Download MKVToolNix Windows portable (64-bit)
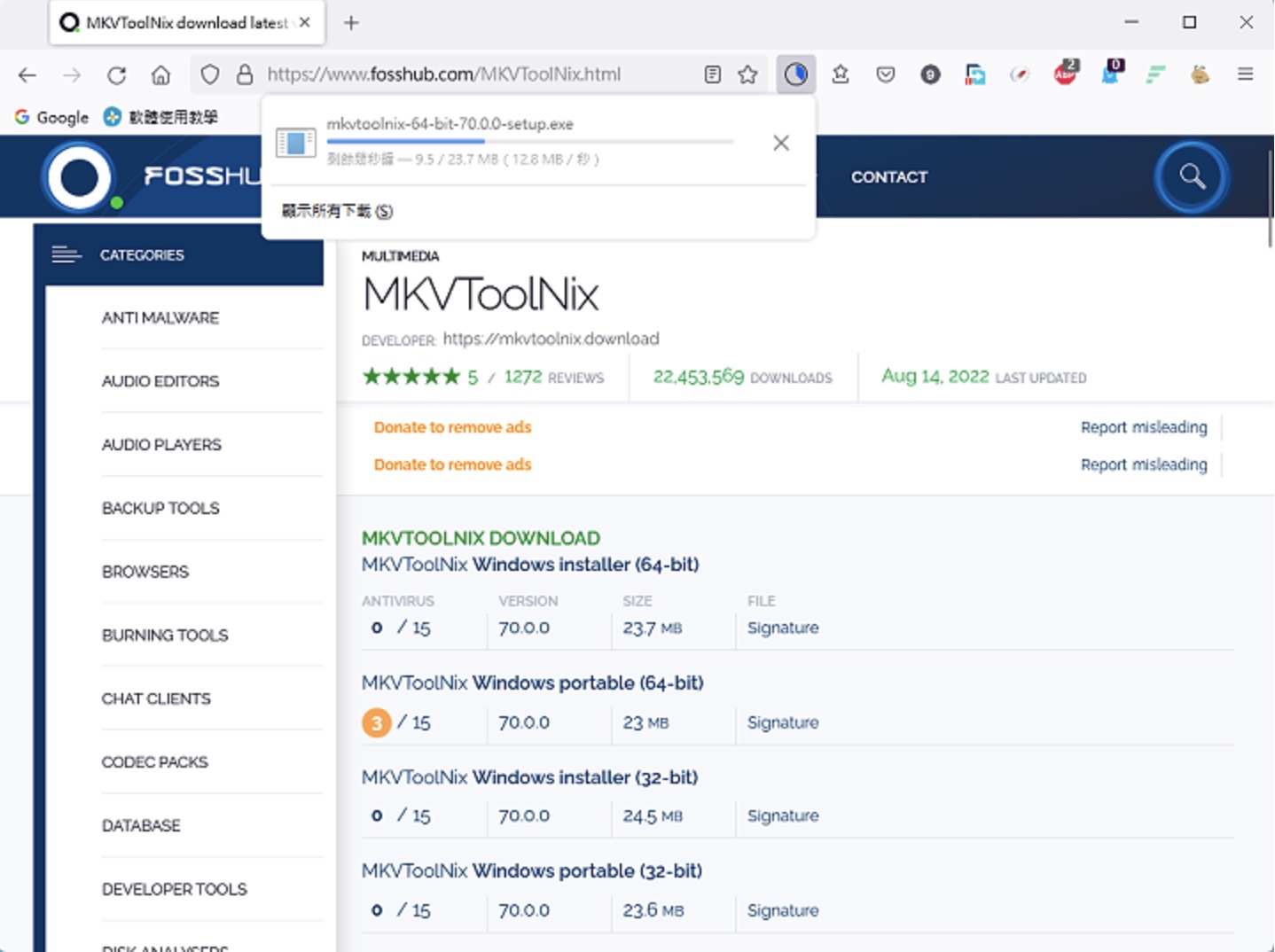 [x=532, y=683]
